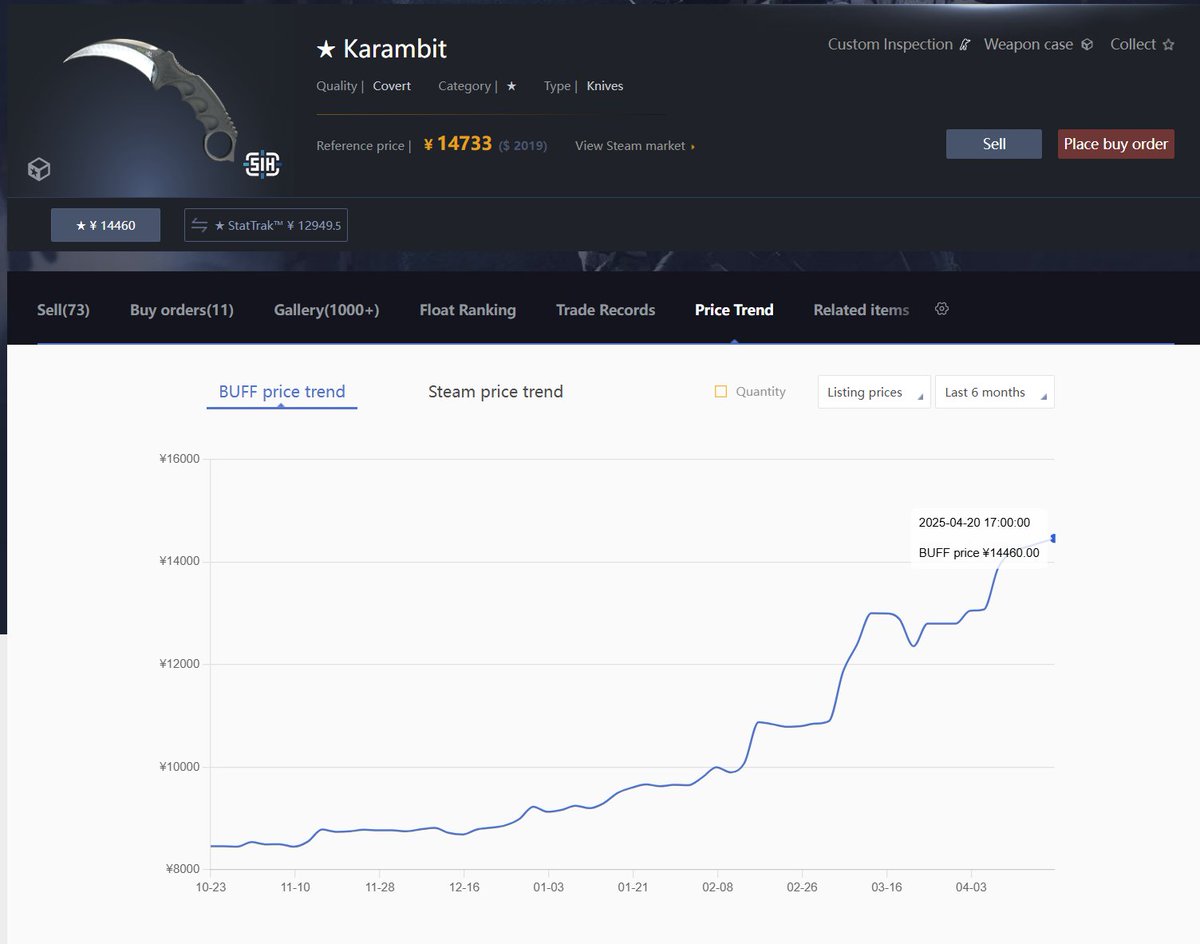Click the 11-10 date label

pyautogui.click(x=295, y=887)
